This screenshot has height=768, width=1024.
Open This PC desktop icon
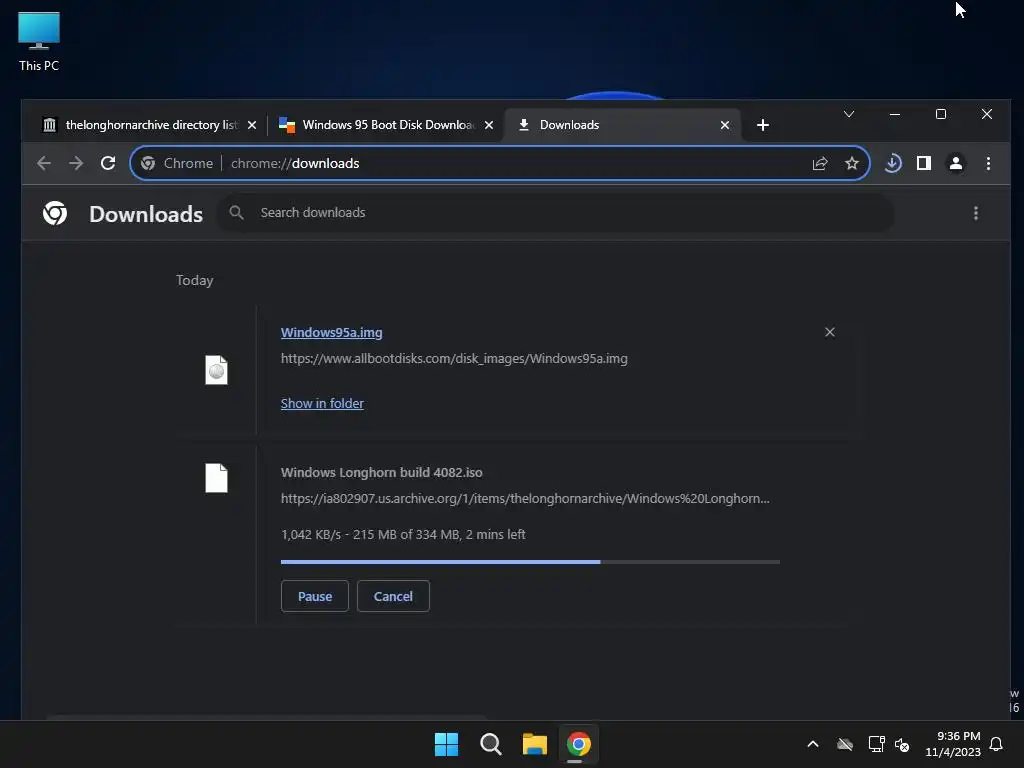point(39,41)
